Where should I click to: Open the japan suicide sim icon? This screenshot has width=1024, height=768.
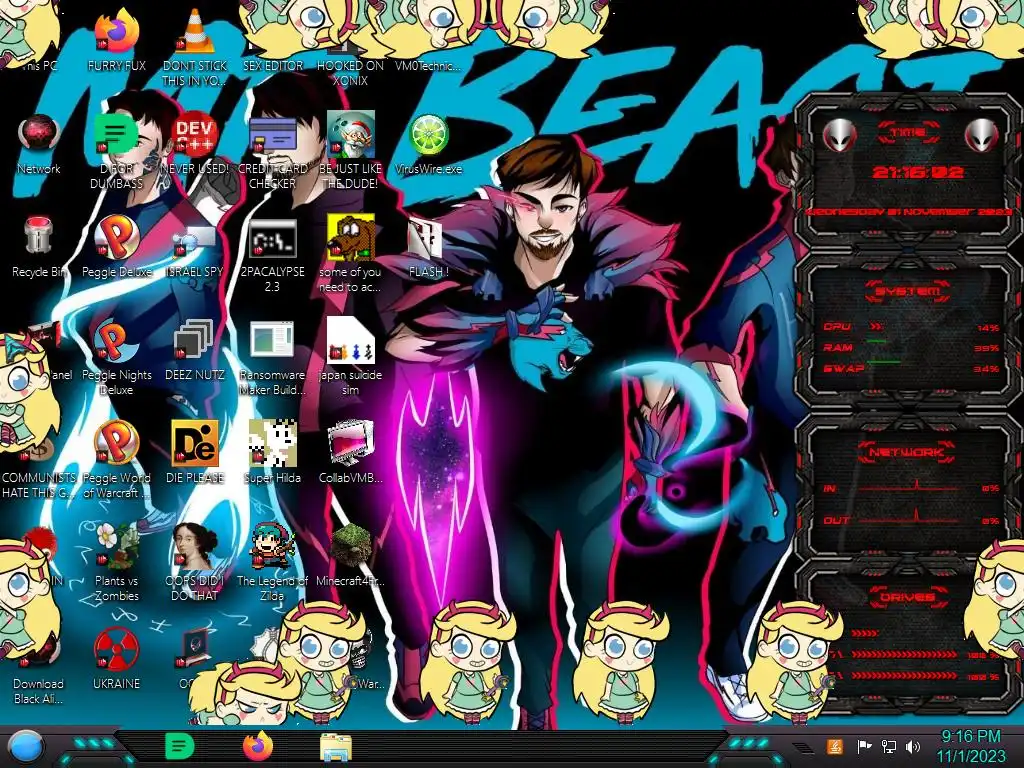[x=350, y=341]
